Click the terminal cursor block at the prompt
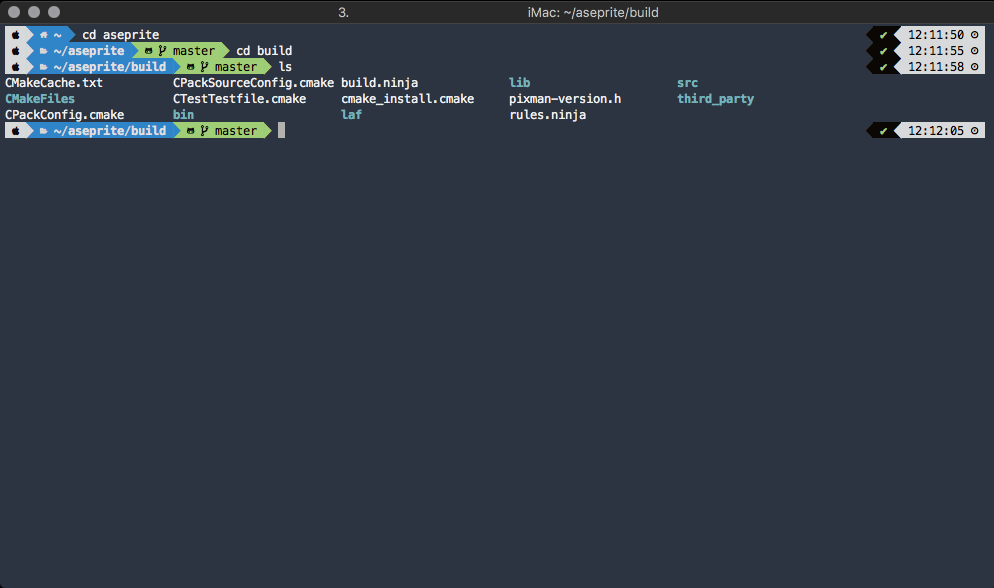Screen dimensions: 994x588 pos(281,131)
